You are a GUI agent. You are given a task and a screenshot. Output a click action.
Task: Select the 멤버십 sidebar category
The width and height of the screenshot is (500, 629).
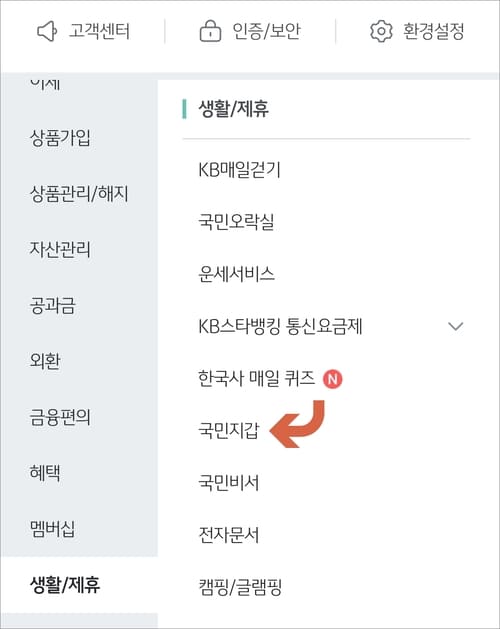53,528
